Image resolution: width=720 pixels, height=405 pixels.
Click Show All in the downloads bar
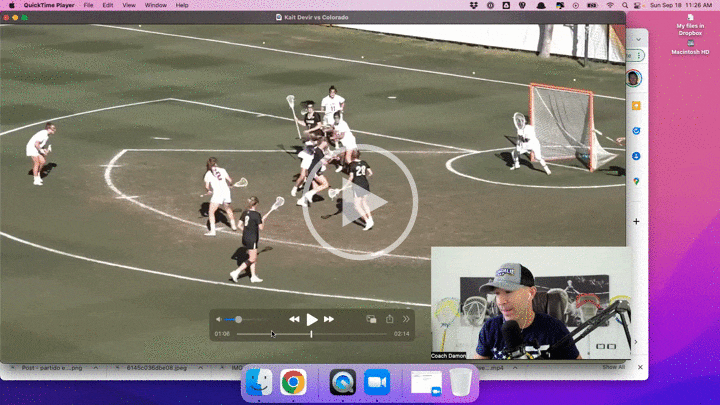pyautogui.click(x=613, y=367)
